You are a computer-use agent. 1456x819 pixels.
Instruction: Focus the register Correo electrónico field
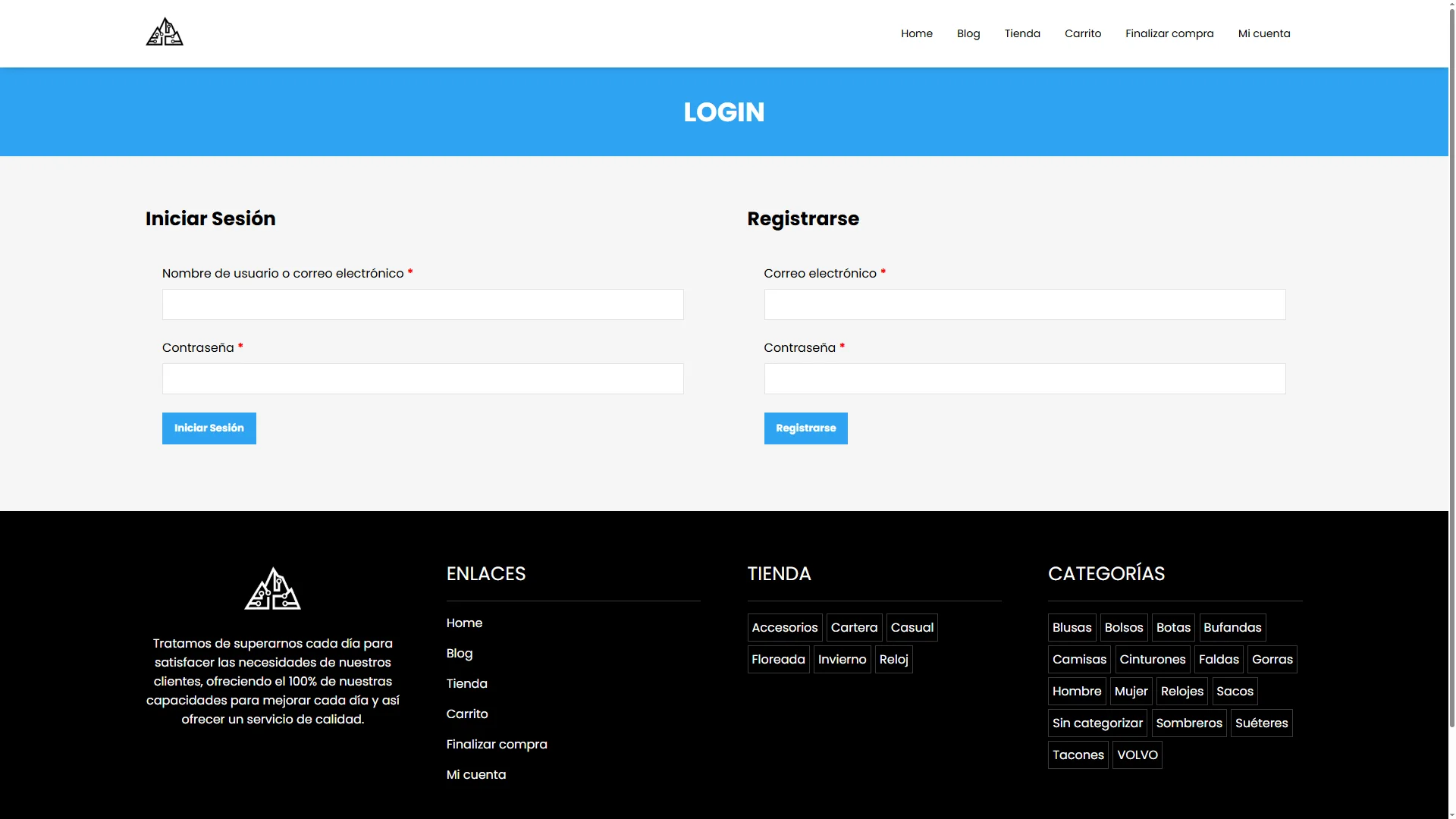tap(1025, 304)
